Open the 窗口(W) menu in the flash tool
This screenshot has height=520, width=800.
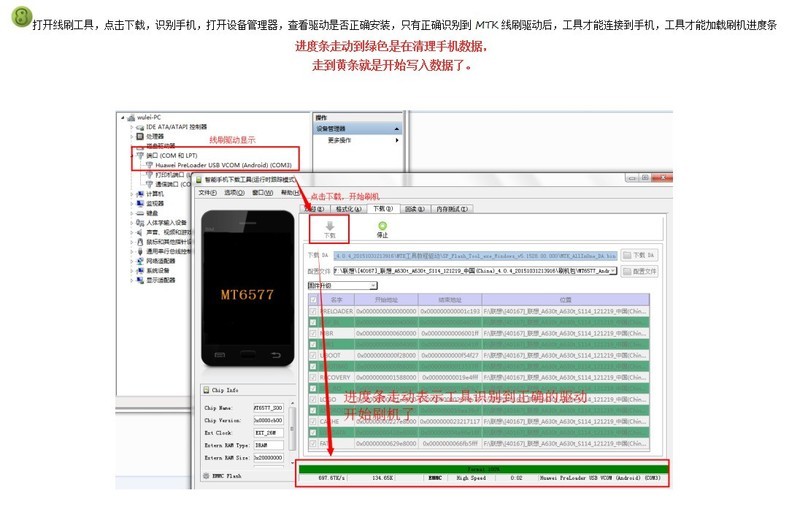(x=263, y=193)
